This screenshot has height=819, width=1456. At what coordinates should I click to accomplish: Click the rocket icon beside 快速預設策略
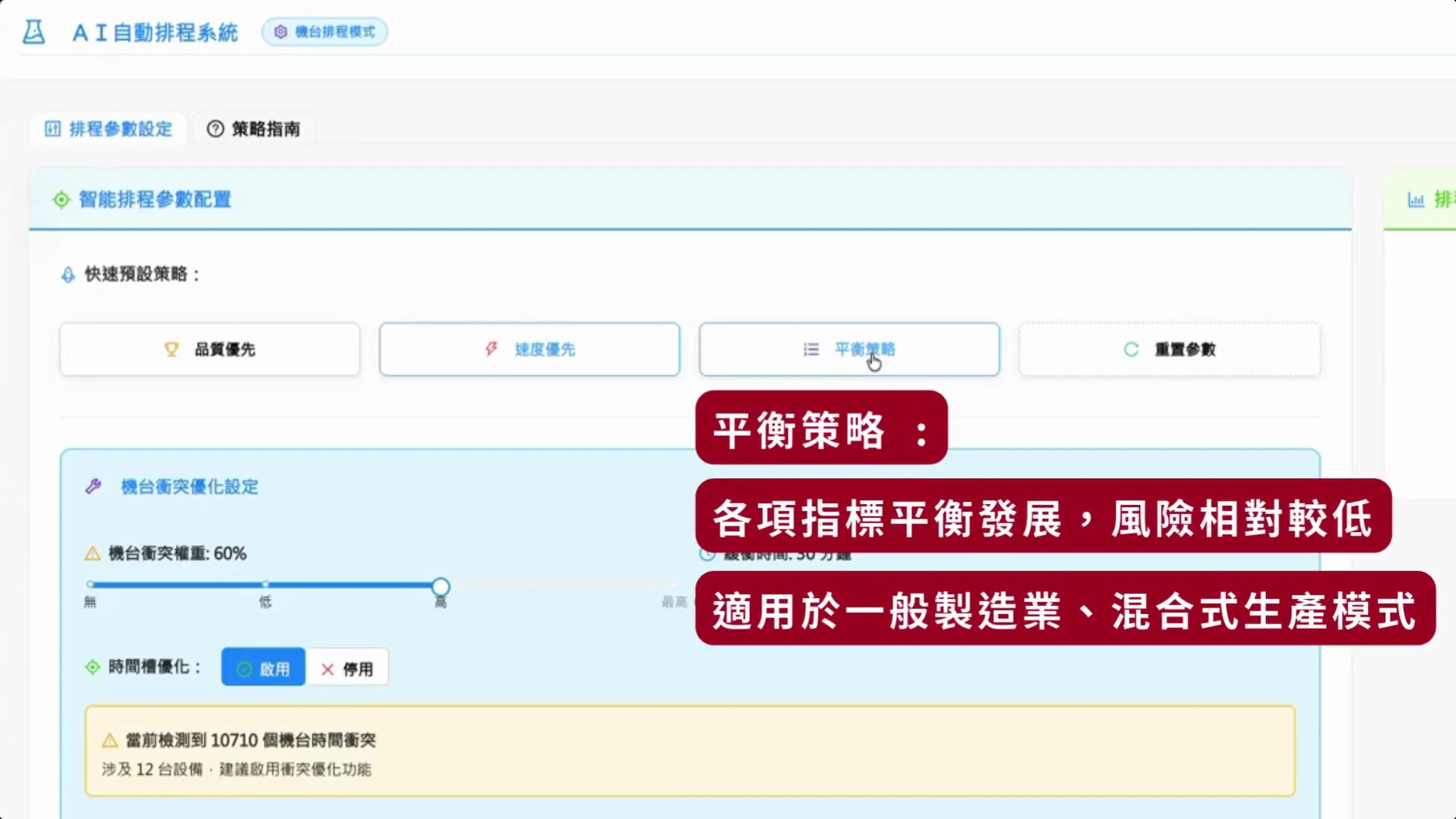coord(68,275)
